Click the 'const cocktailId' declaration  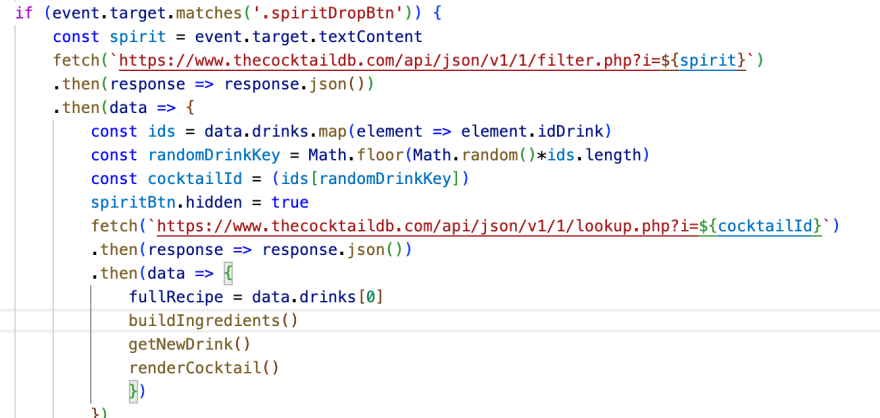click(x=167, y=178)
